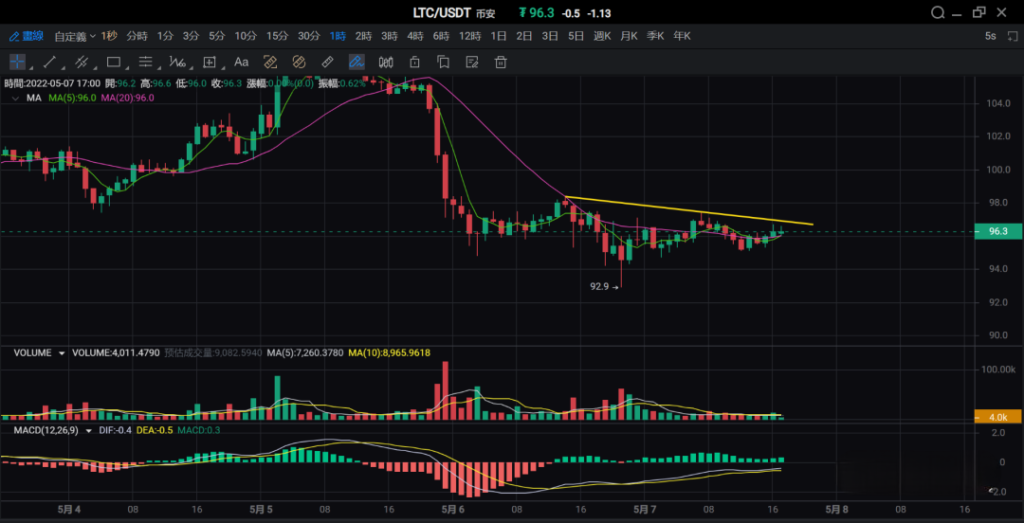
Task: Switch to the 年K timeframe
Action: tap(682, 36)
